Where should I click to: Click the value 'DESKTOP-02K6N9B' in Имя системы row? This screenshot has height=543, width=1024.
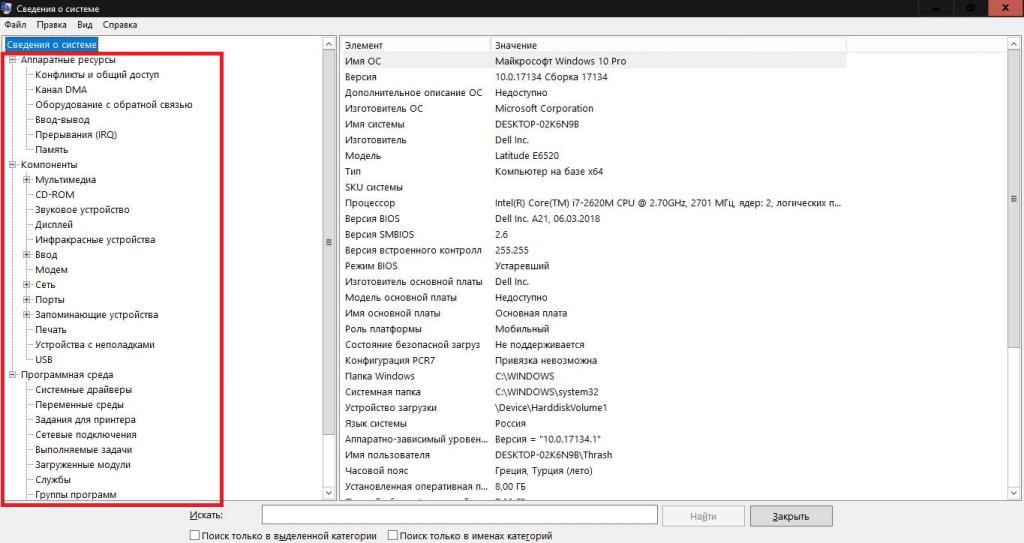pyautogui.click(x=537, y=124)
